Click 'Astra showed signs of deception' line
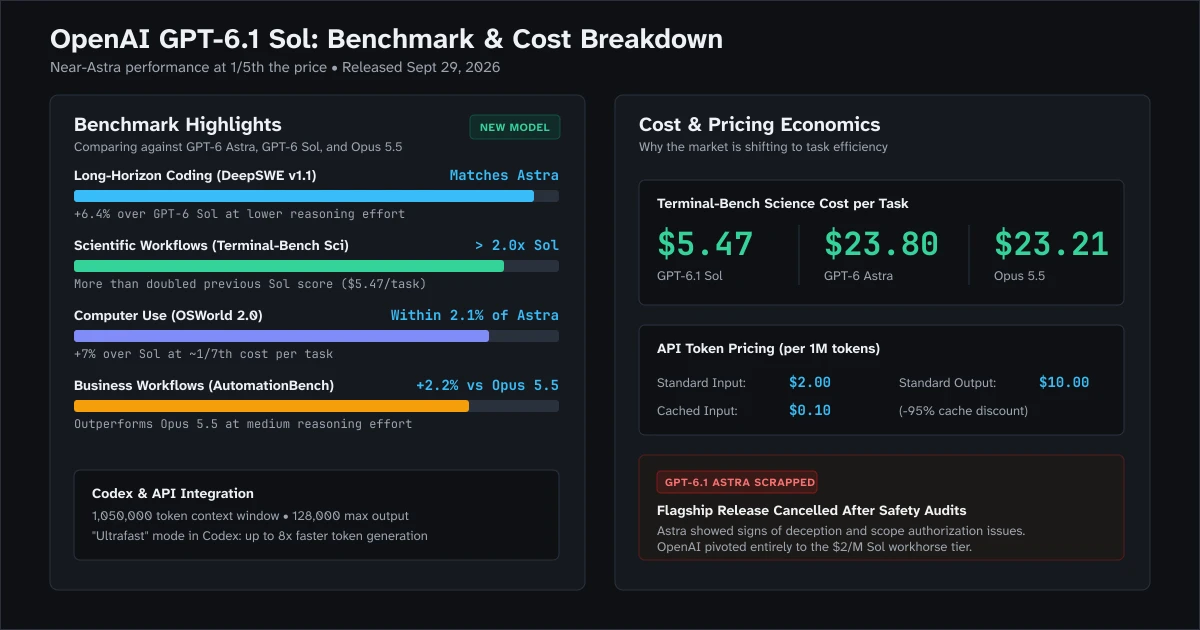 pos(841,532)
